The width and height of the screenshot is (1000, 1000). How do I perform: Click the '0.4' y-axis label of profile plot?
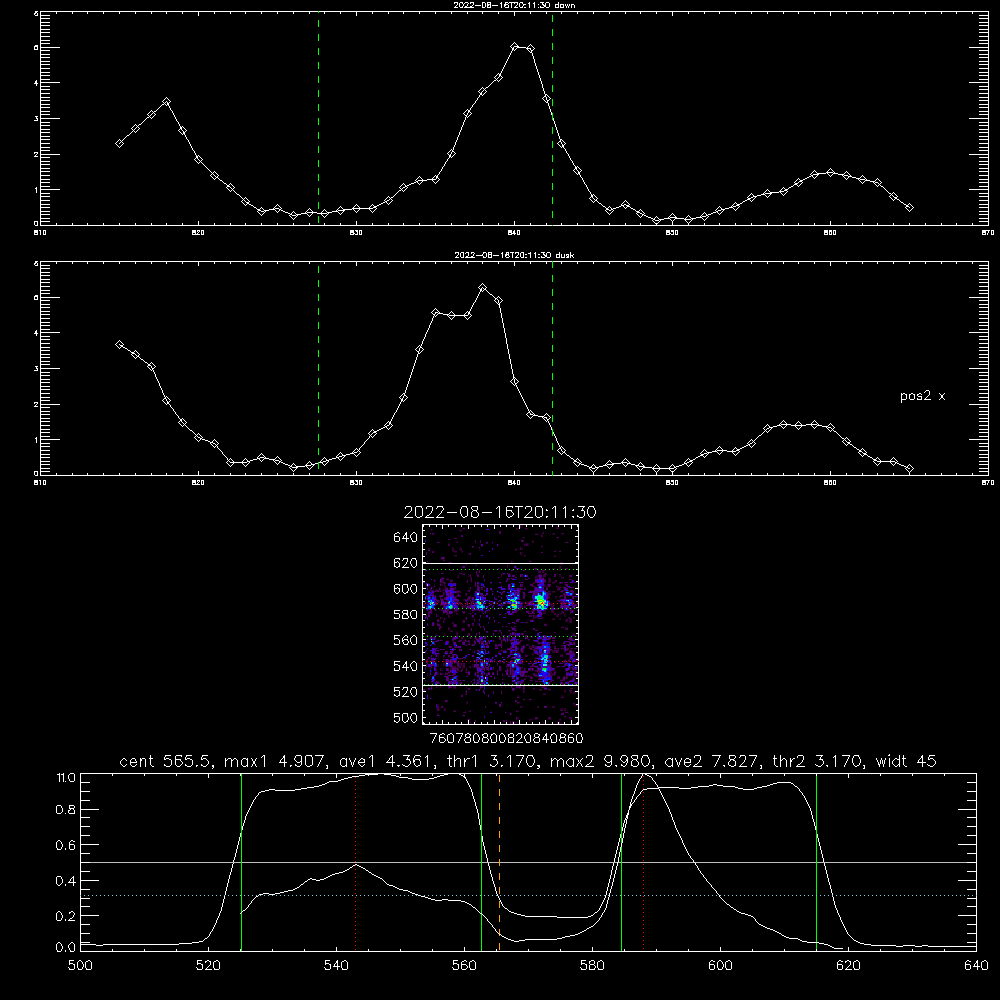pyautogui.click(x=66, y=881)
